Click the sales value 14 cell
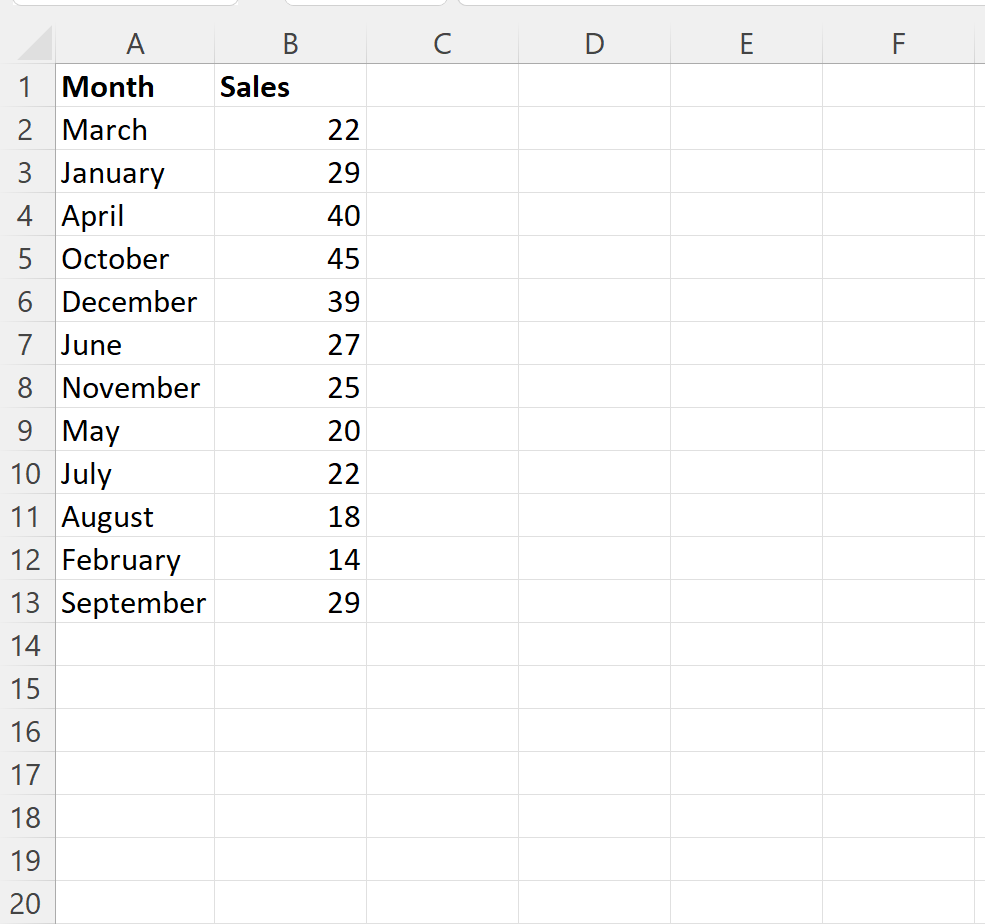This screenshot has height=924, width=985. tap(290, 558)
